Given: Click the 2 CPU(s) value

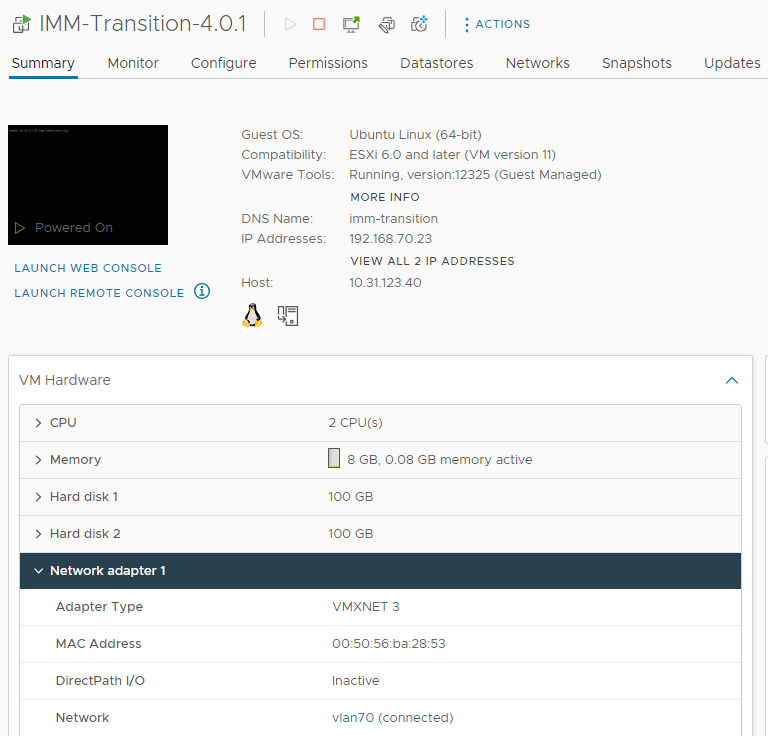Looking at the screenshot, I should pyautogui.click(x=356, y=423).
